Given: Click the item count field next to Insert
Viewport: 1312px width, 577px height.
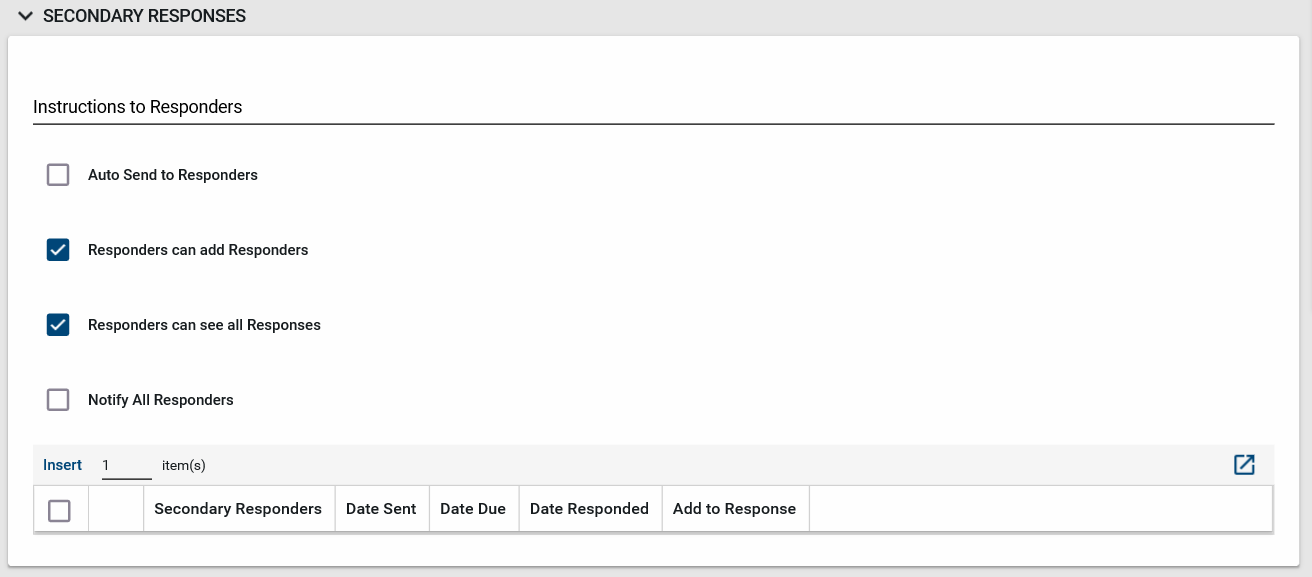Looking at the screenshot, I should 125,464.
